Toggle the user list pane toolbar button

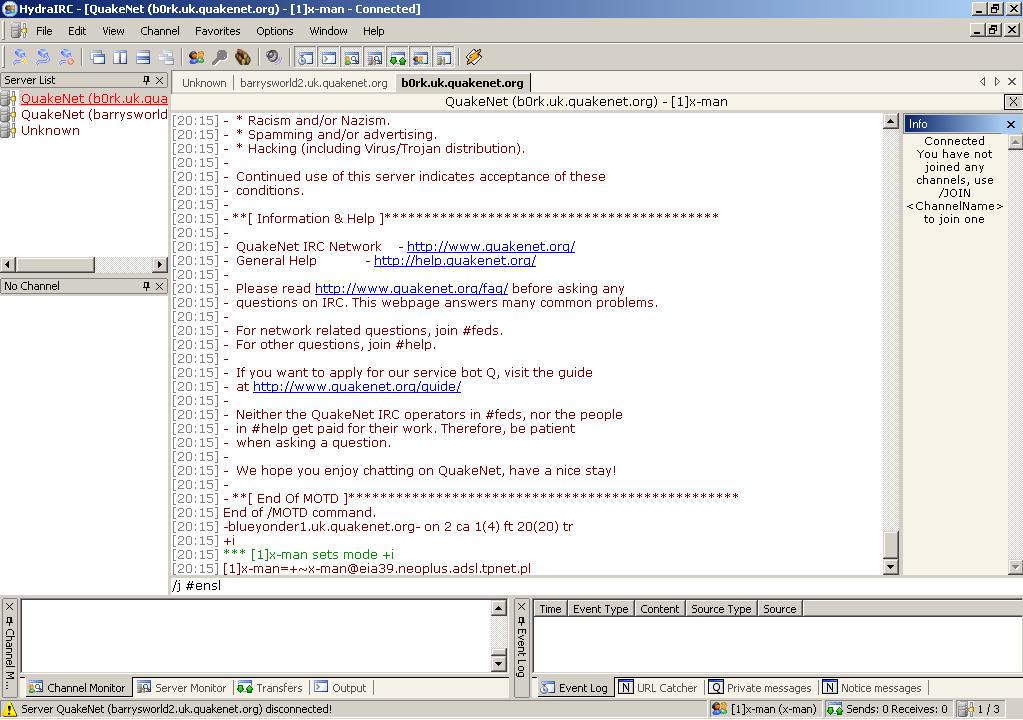420,57
